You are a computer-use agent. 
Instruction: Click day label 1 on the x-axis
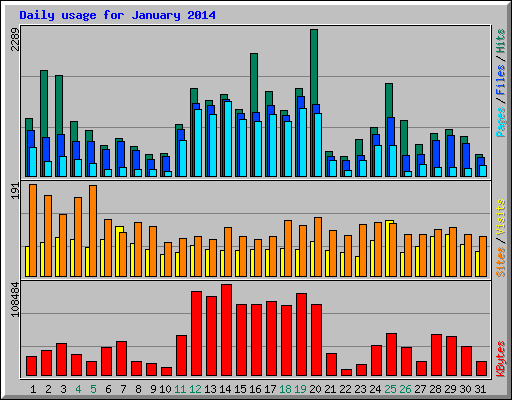(33, 389)
